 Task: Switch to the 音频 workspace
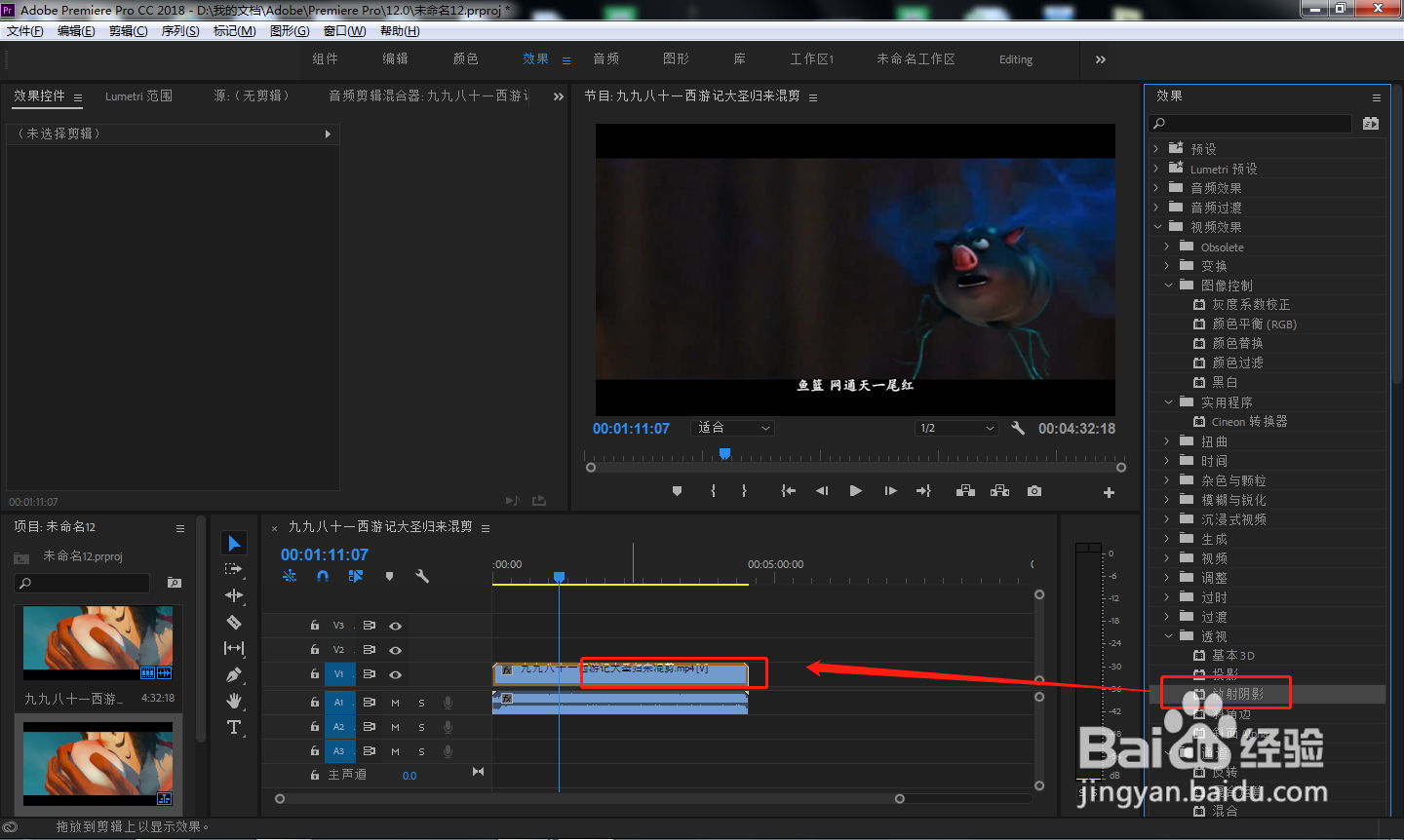[x=606, y=59]
